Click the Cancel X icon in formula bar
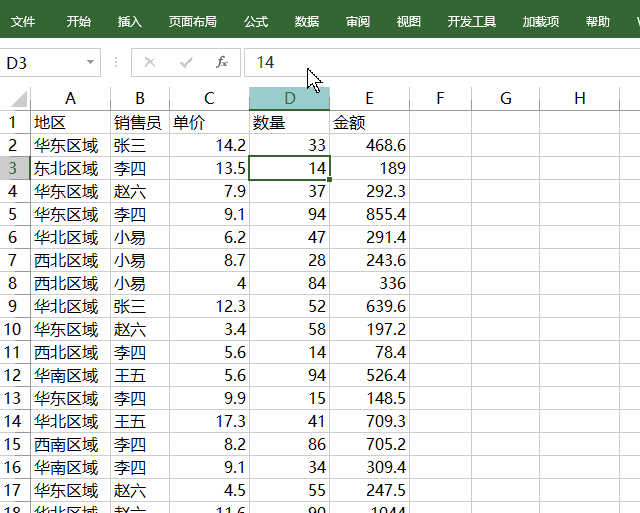640x513 pixels. 150,62
